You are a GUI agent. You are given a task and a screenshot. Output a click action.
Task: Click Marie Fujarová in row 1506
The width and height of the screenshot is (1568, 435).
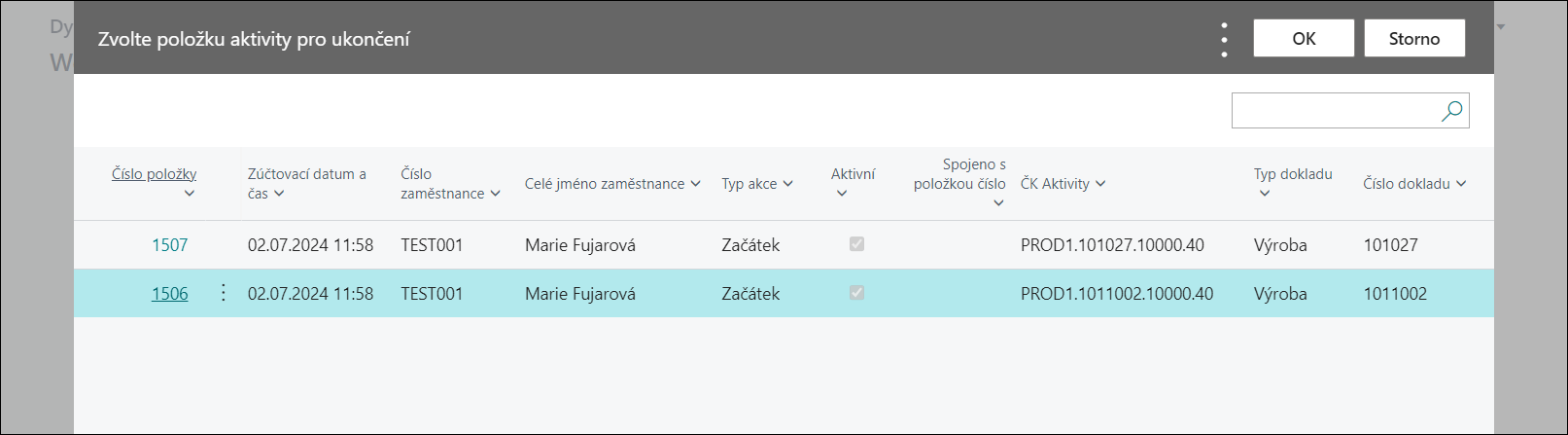tap(580, 294)
